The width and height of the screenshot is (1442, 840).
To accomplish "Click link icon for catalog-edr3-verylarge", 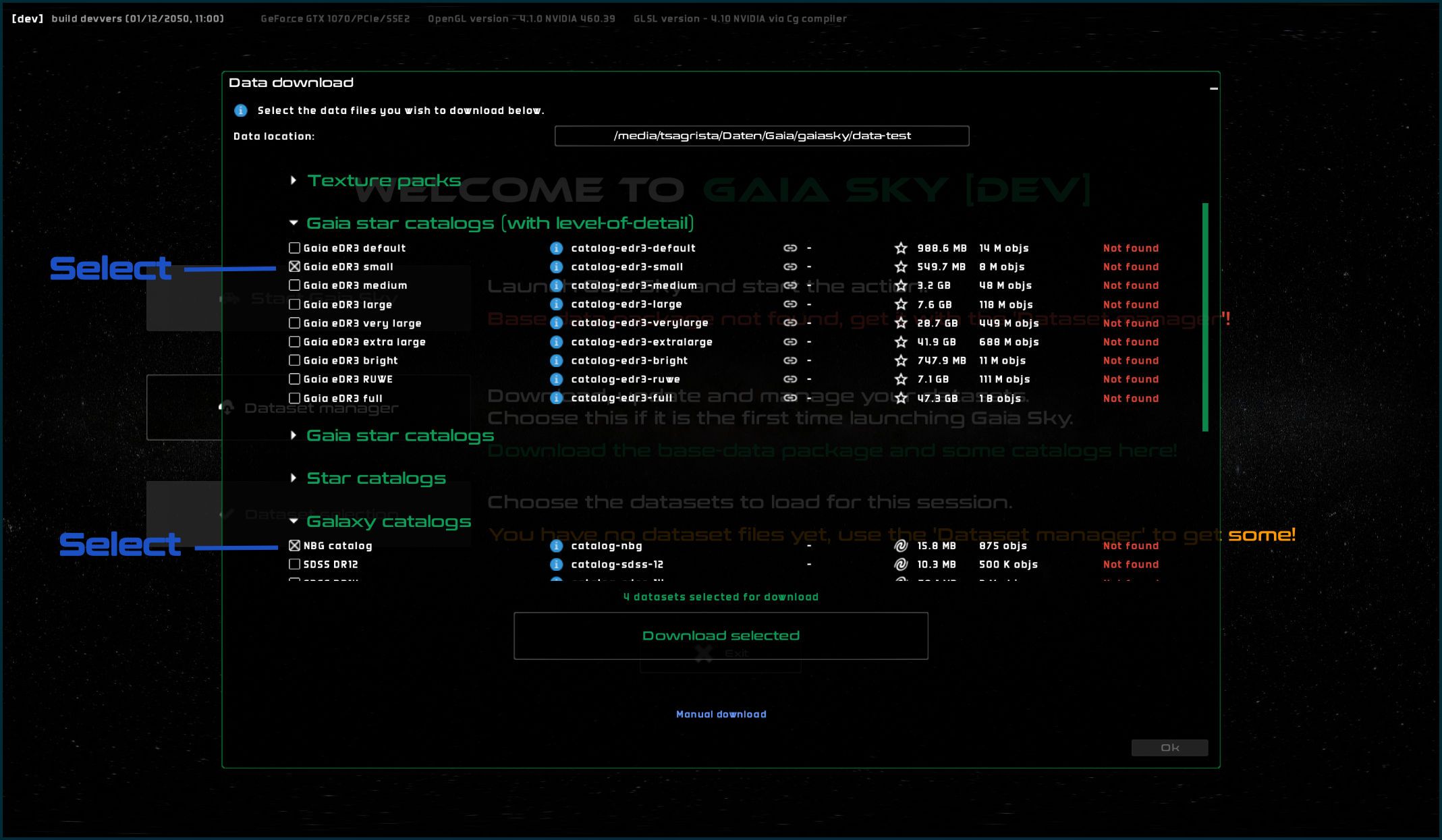I will coord(790,323).
